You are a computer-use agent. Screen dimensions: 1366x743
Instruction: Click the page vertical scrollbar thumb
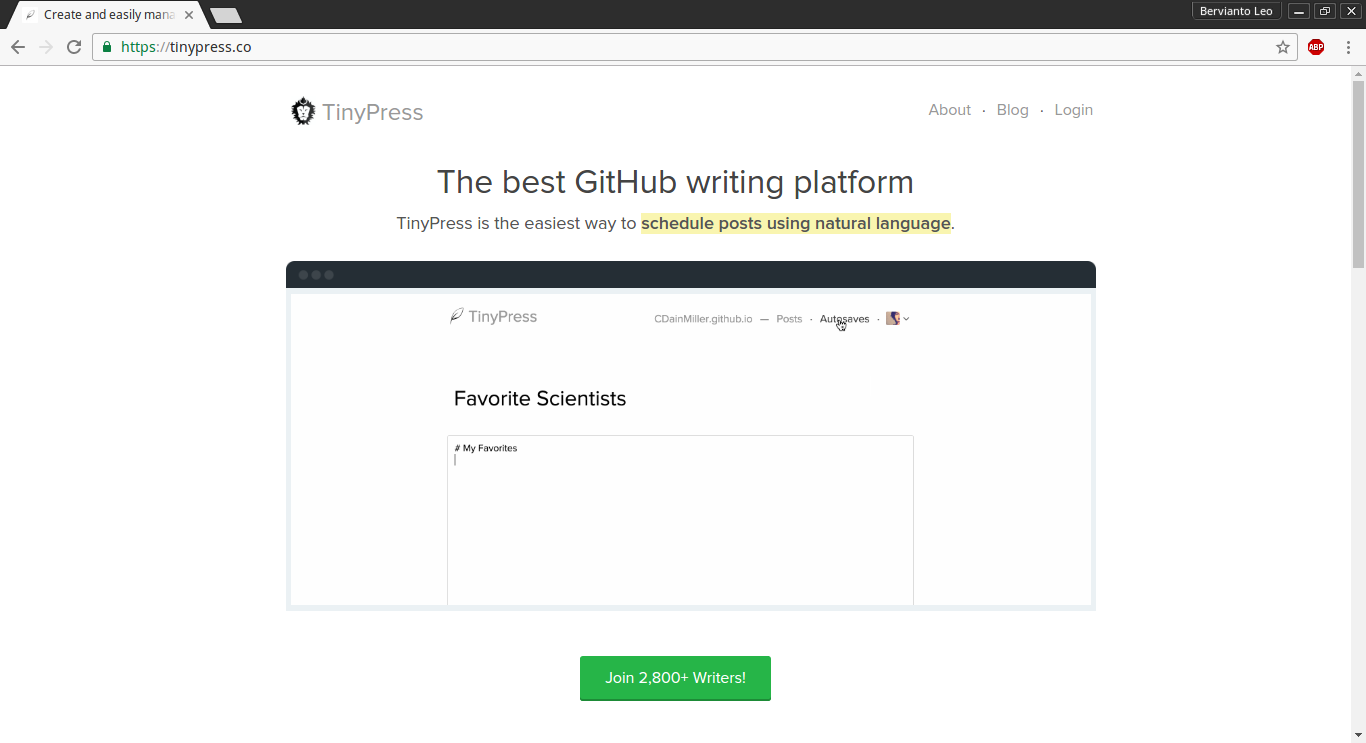point(1358,174)
